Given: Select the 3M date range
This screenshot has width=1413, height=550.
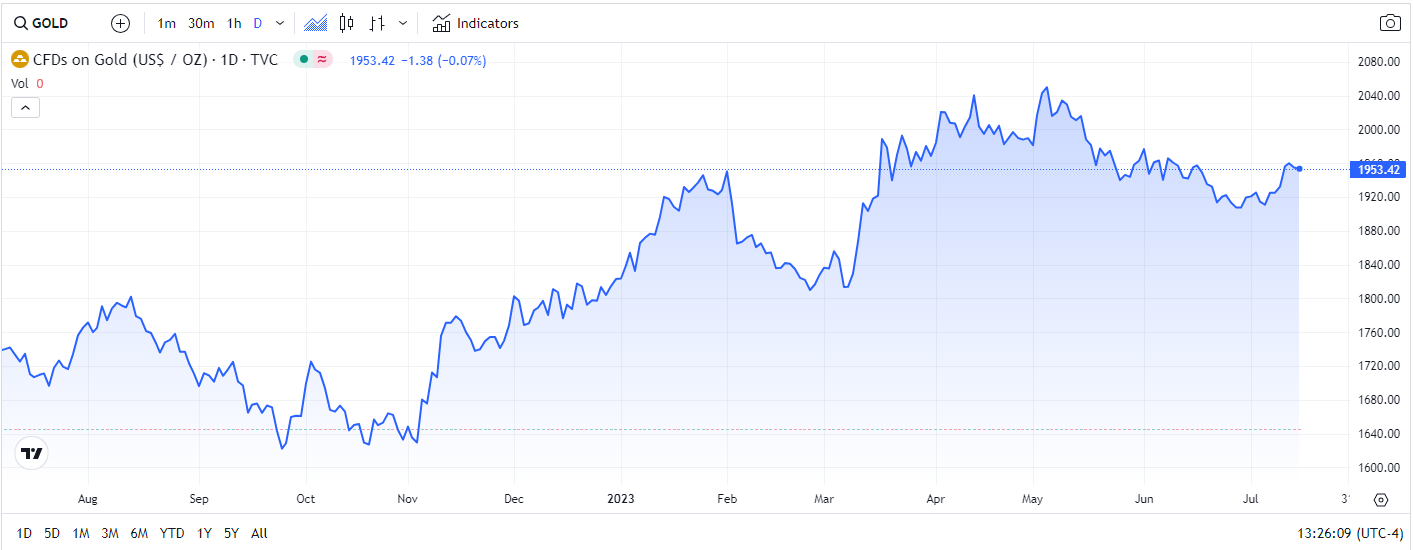Looking at the screenshot, I should tap(111, 533).
